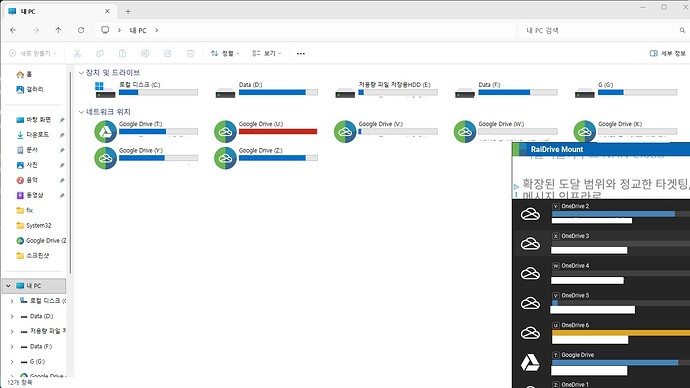
Task: Open the 스크린샷 folder in sidebar
Action: 34,256
